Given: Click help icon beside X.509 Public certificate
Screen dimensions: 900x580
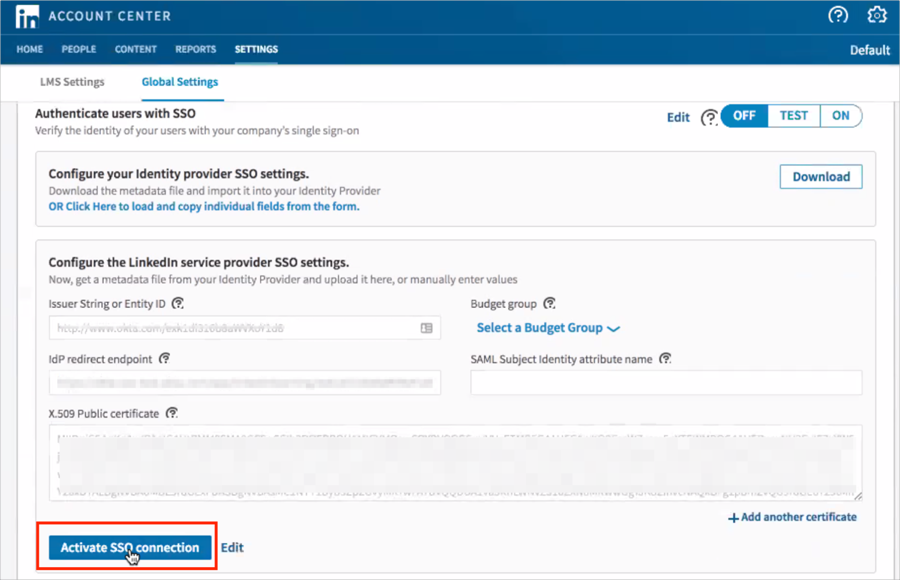Looking at the screenshot, I should click(172, 413).
